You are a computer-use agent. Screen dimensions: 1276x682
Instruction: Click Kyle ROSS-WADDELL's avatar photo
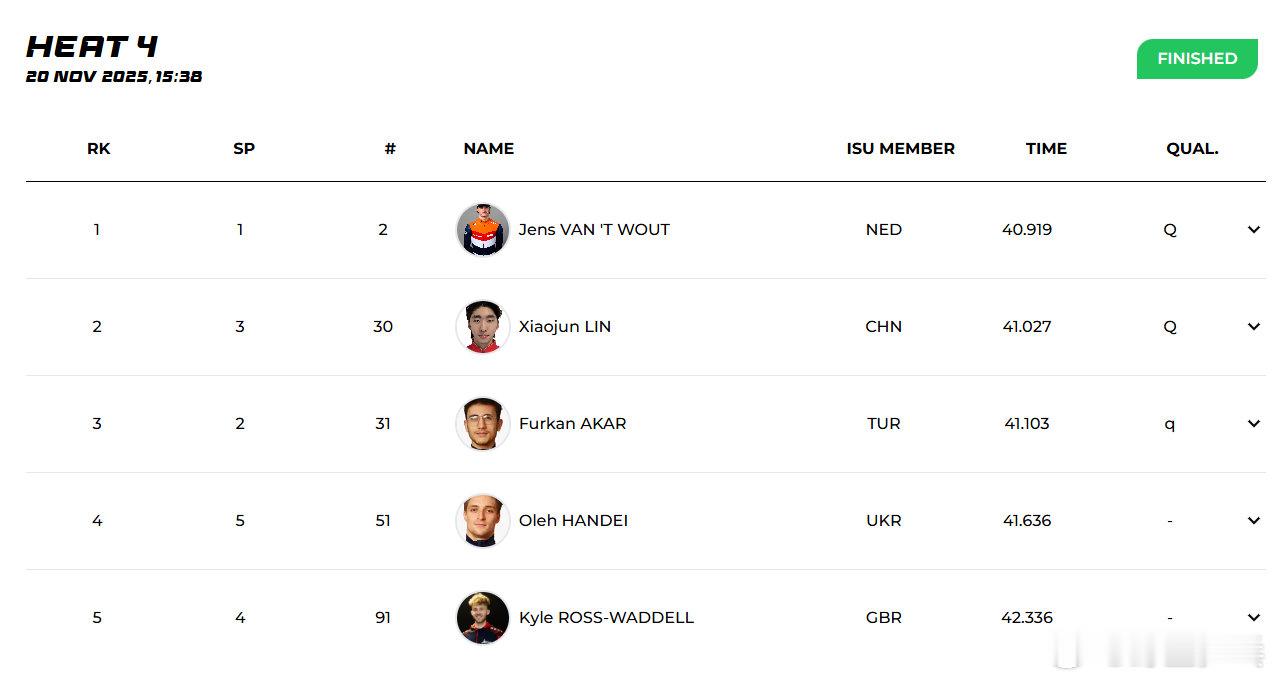[x=482, y=617]
